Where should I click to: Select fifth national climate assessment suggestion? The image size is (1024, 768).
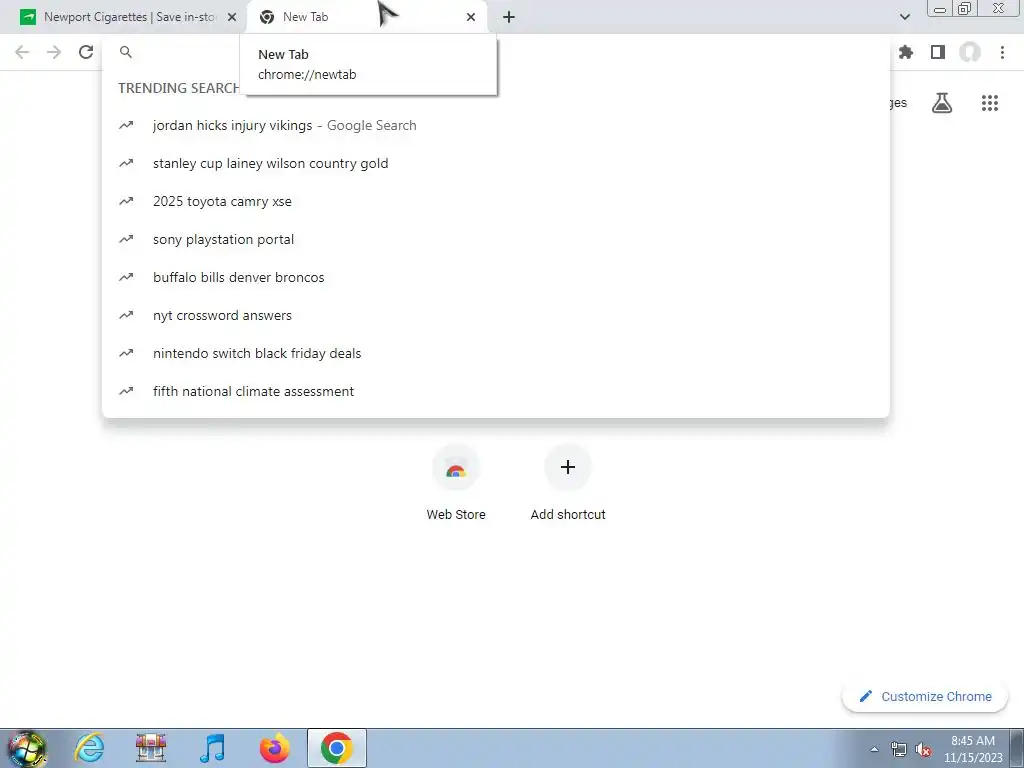coord(496,391)
